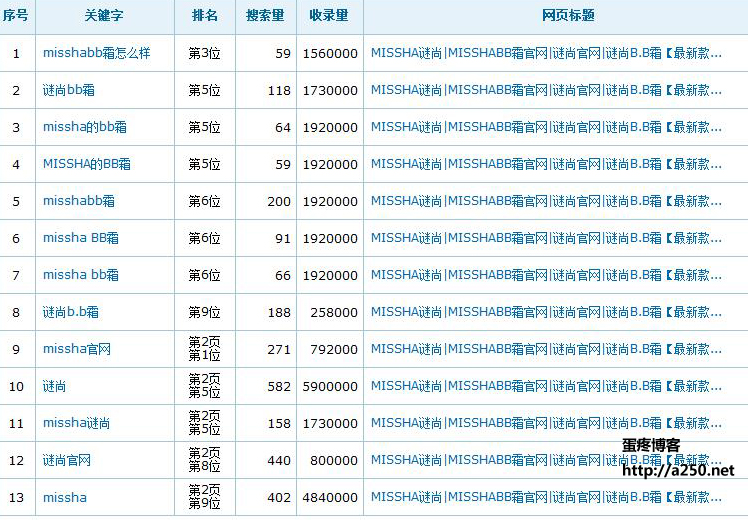
Task: Select search volume 582 in row 10
Action: tap(279, 386)
